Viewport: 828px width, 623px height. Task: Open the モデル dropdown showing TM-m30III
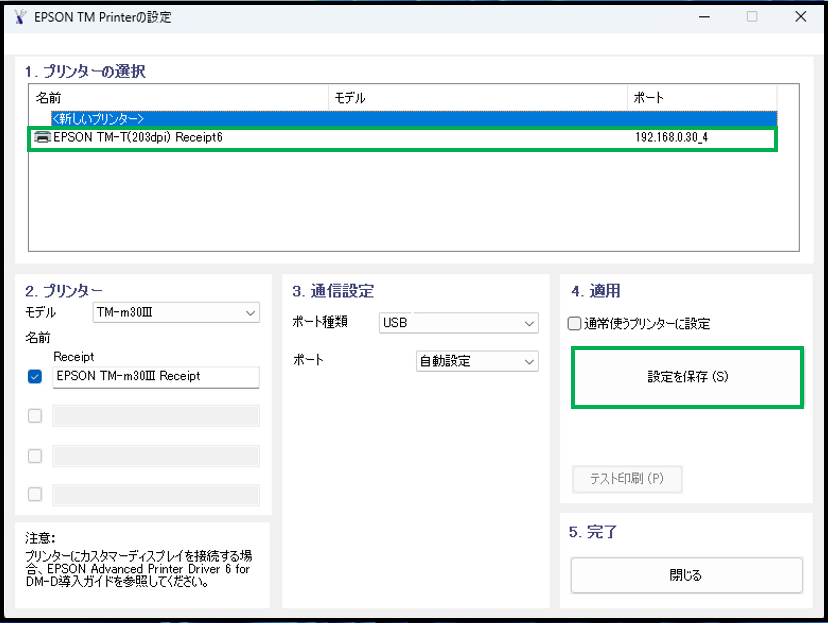pos(176,313)
